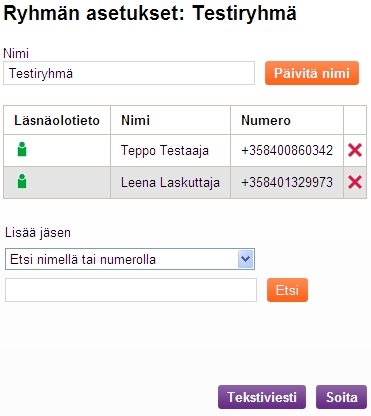Click the Läsnäolotieto column header
The image size is (371, 416).
[x=57, y=120]
